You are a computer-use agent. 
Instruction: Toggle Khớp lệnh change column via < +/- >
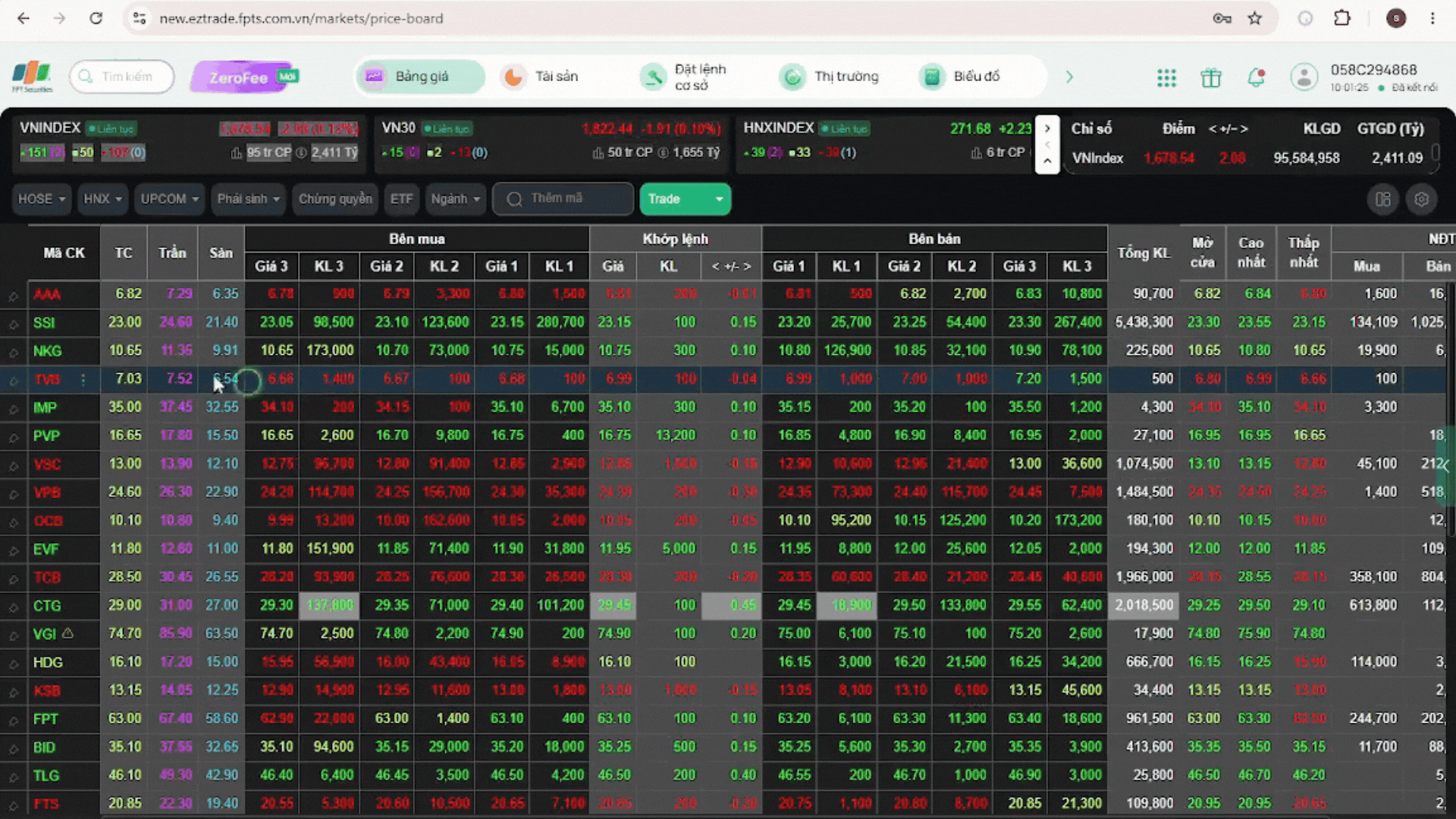coord(731,266)
